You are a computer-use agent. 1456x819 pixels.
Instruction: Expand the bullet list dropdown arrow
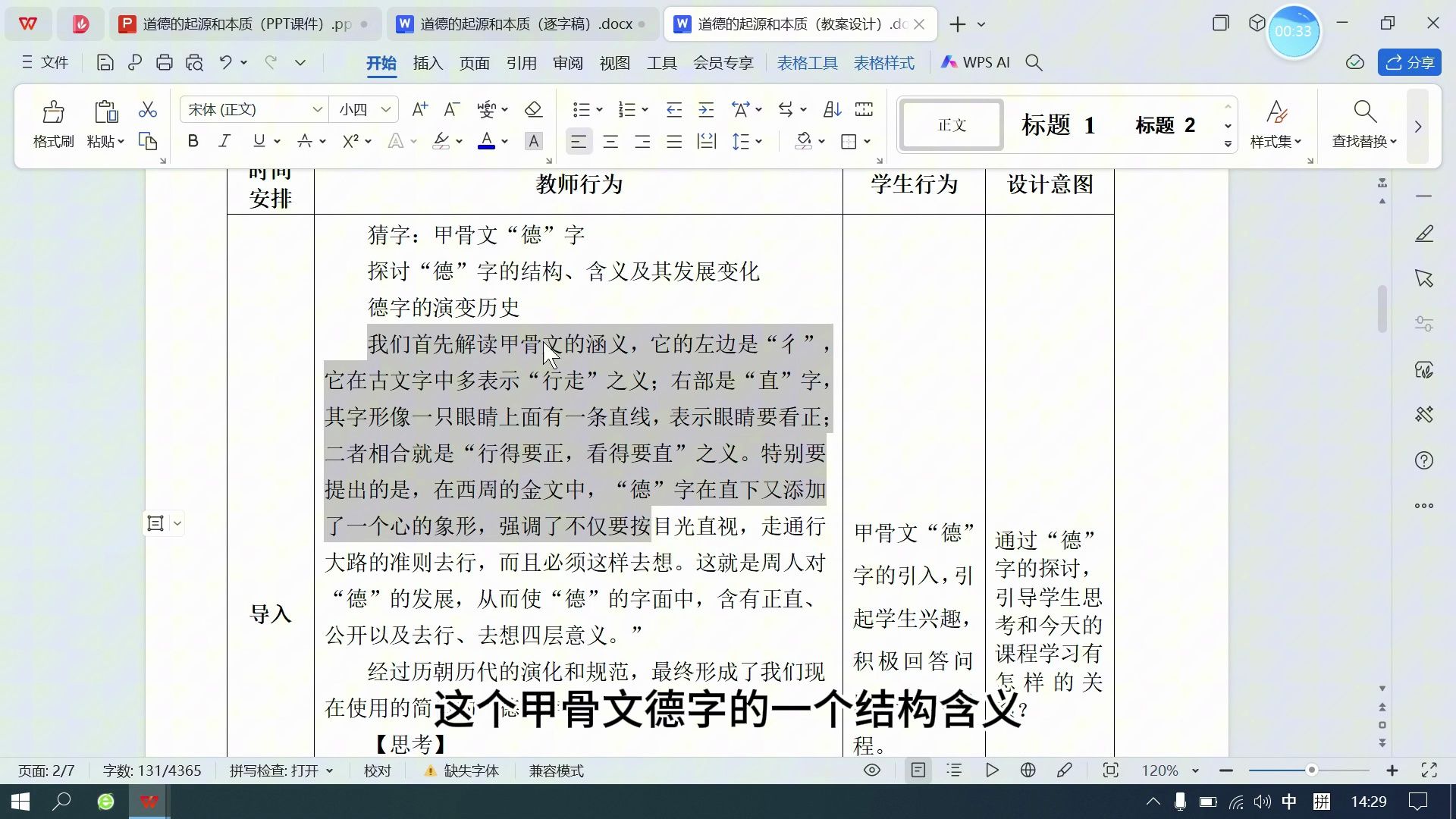coord(599,110)
